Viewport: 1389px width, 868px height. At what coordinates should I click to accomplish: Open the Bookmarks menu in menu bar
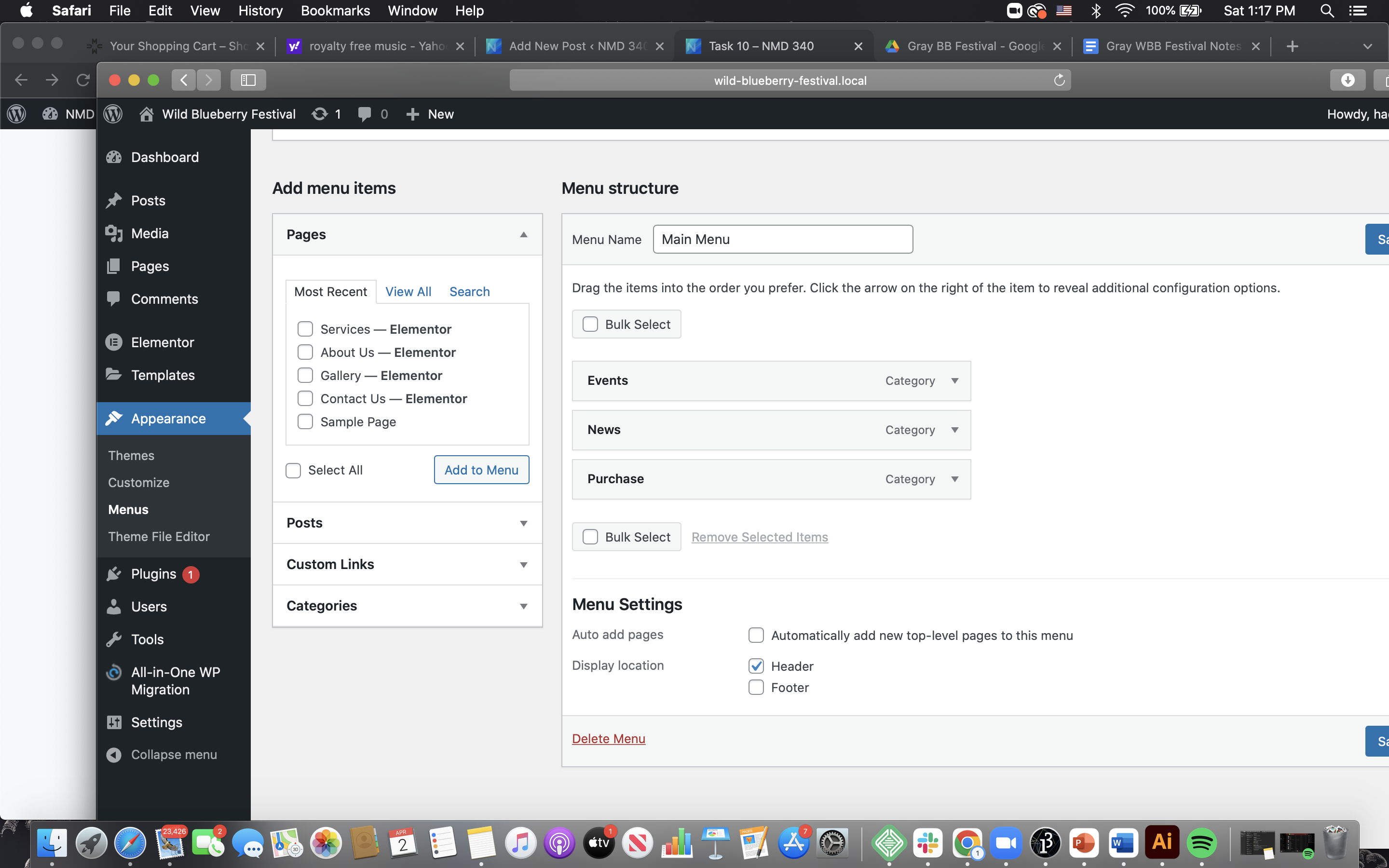pyautogui.click(x=335, y=11)
